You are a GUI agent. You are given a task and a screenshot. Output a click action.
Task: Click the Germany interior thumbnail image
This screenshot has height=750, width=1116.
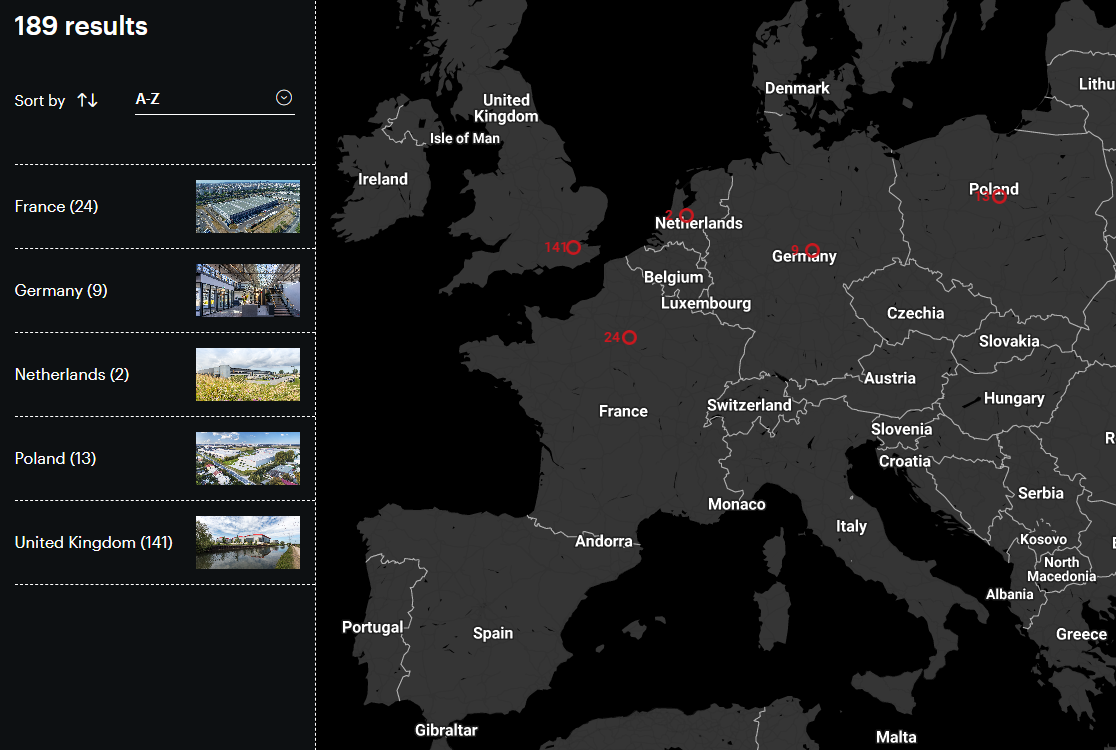tap(247, 290)
